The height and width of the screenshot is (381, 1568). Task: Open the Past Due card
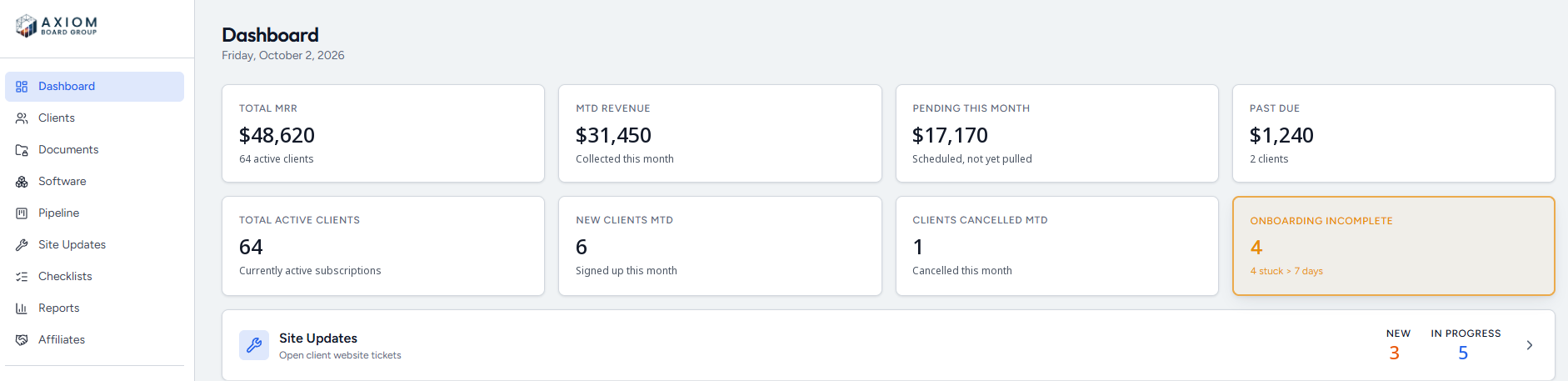(x=1394, y=133)
